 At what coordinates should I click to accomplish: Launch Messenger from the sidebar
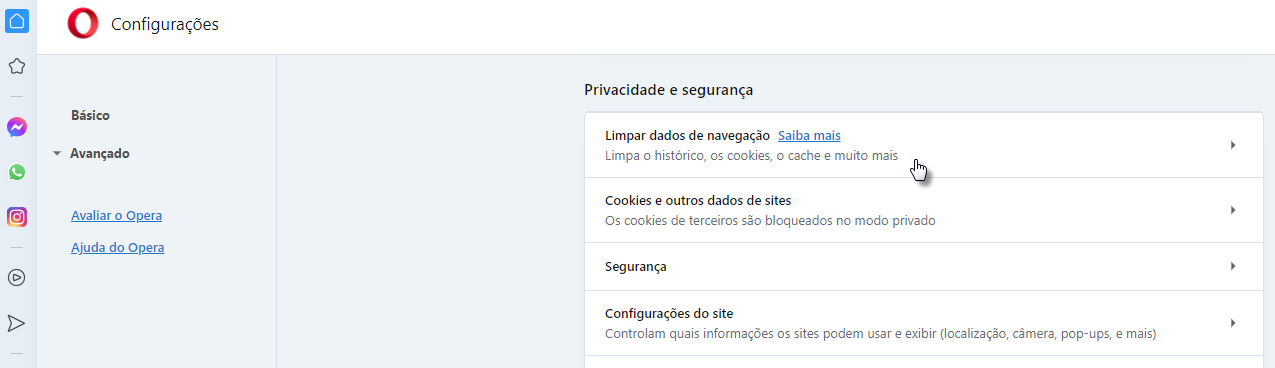(x=17, y=128)
